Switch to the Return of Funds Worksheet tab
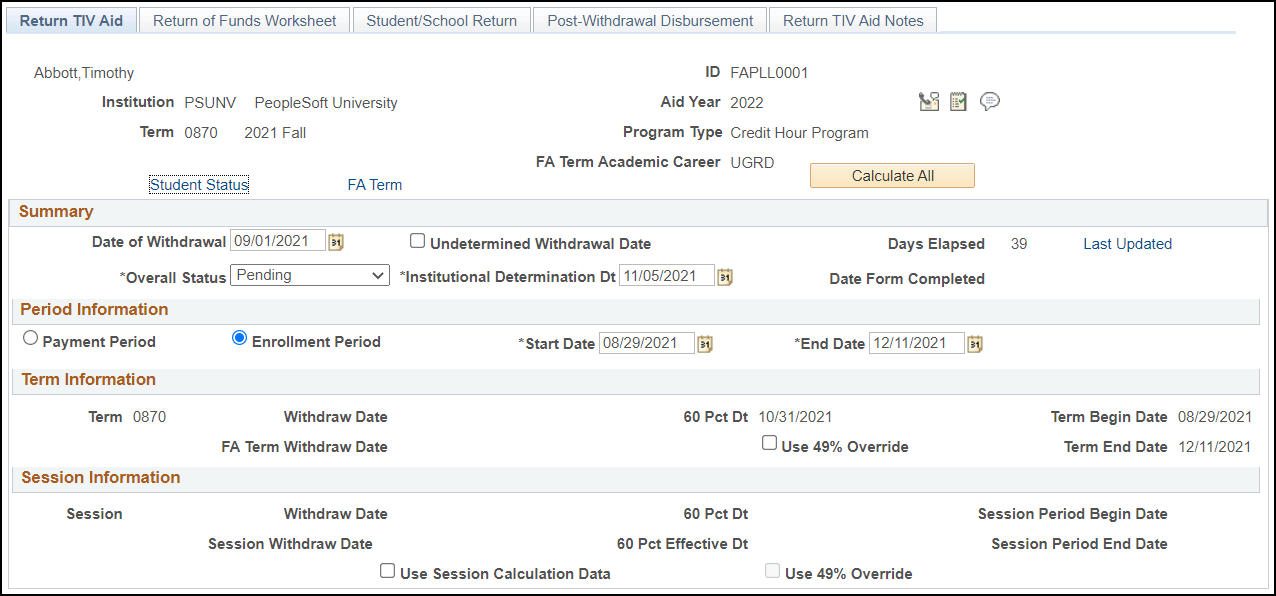This screenshot has width=1276, height=596. point(244,19)
